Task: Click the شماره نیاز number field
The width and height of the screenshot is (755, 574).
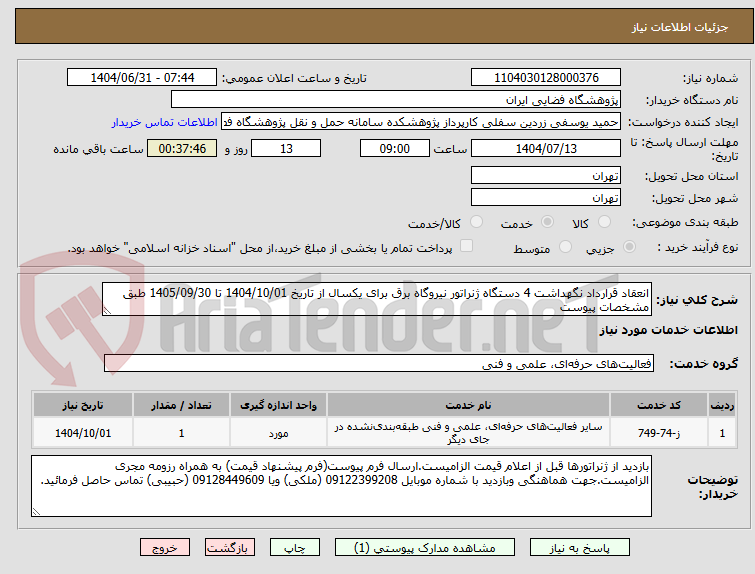Action: pyautogui.click(x=546, y=78)
